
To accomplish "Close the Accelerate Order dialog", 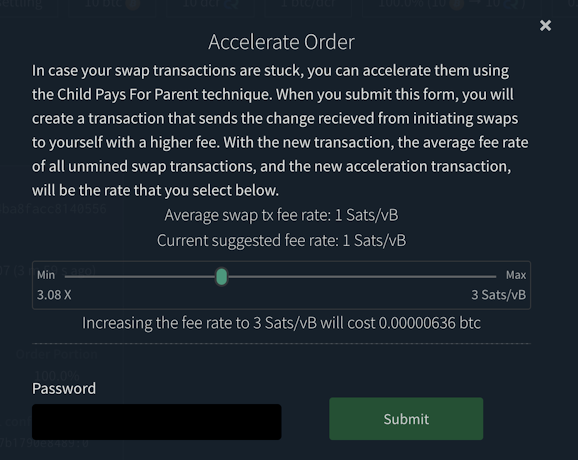I will 545,25.
